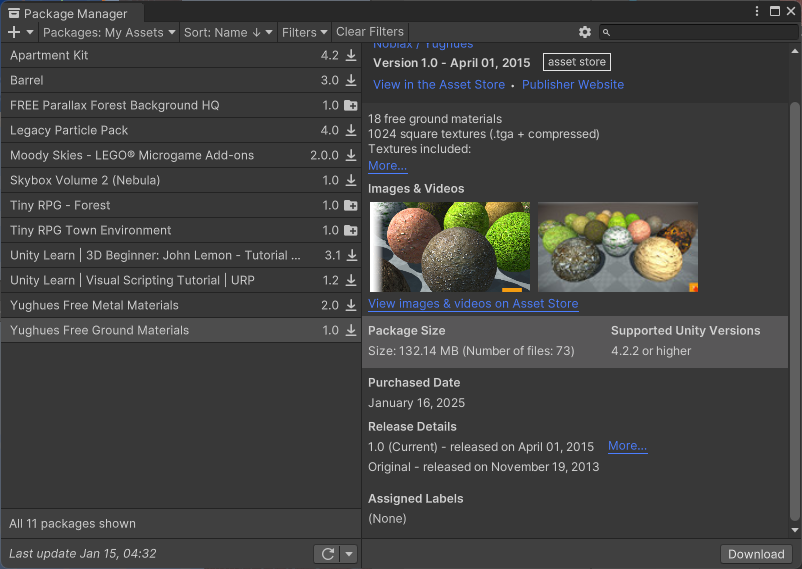The image size is (802, 569).
Task: Click the Package Manager tab icon
Action: click(x=14, y=13)
